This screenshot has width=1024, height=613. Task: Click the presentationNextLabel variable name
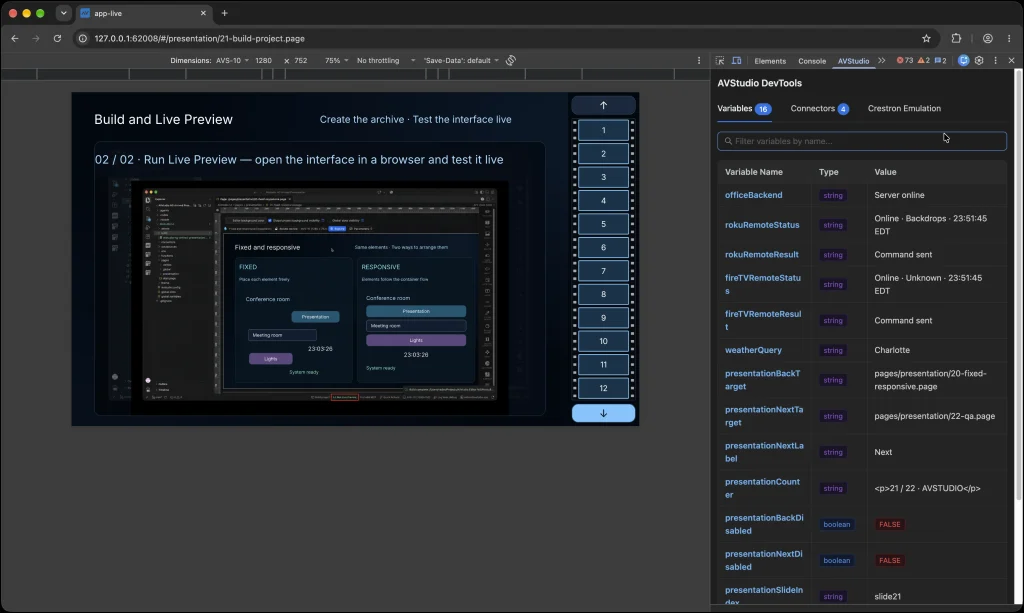click(x=764, y=452)
